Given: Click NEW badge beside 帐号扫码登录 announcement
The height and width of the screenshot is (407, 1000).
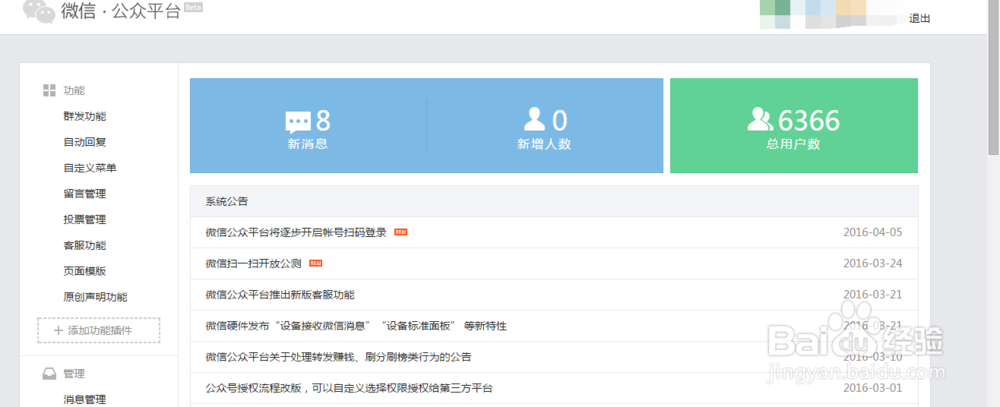Looking at the screenshot, I should point(401,232).
